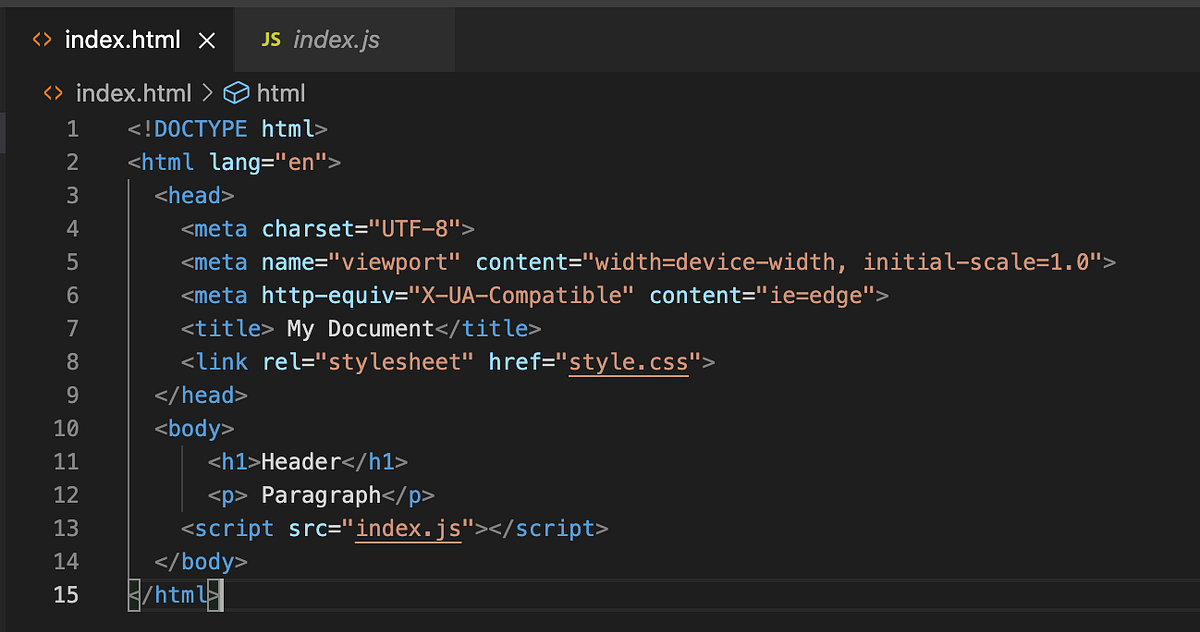Click line number 8 in the gutter

click(x=72, y=362)
